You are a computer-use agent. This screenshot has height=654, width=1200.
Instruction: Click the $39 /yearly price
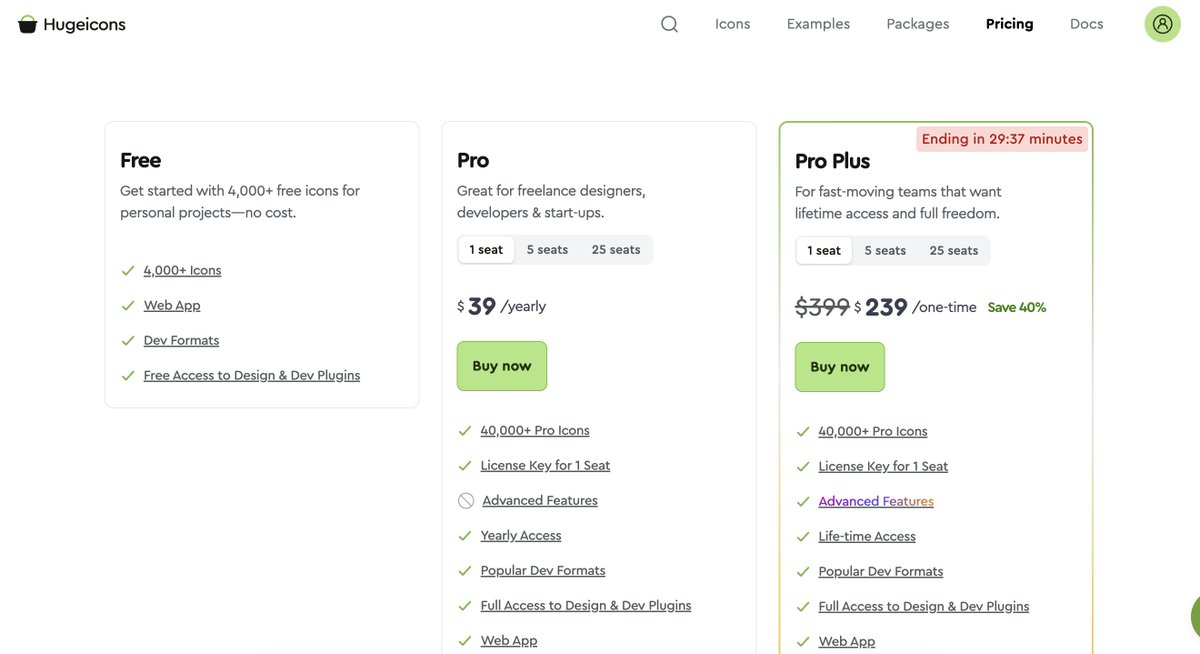[502, 306]
